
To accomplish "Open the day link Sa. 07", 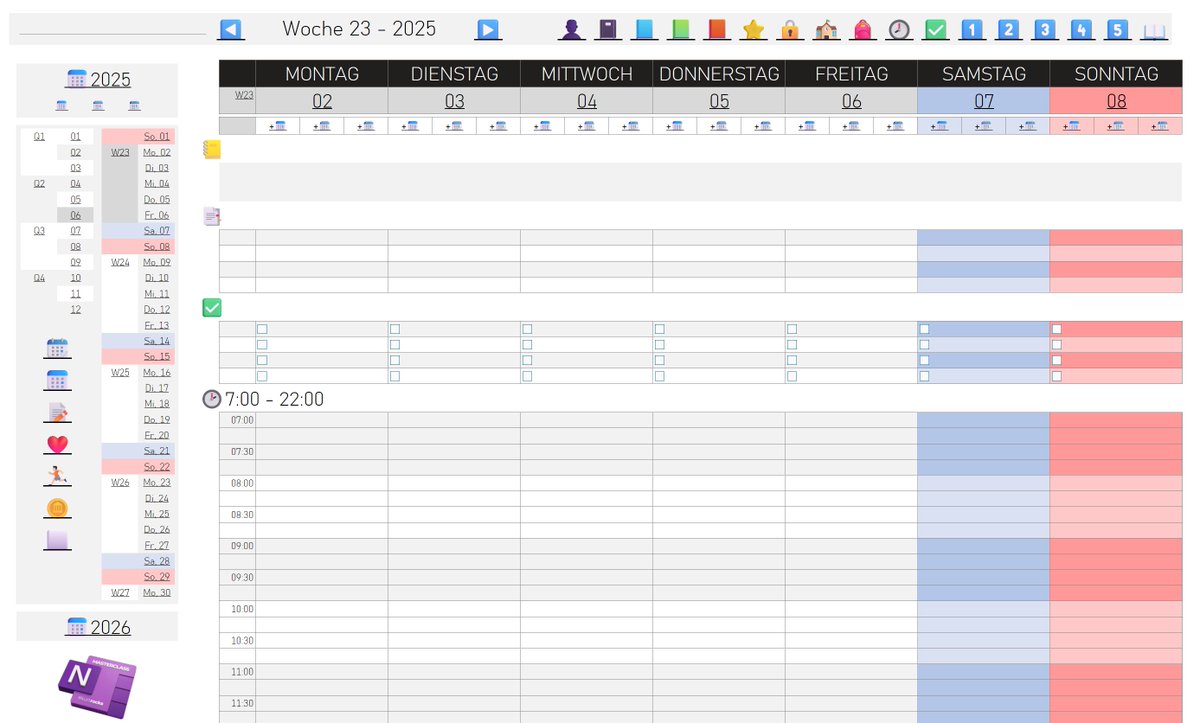I will point(157,230).
